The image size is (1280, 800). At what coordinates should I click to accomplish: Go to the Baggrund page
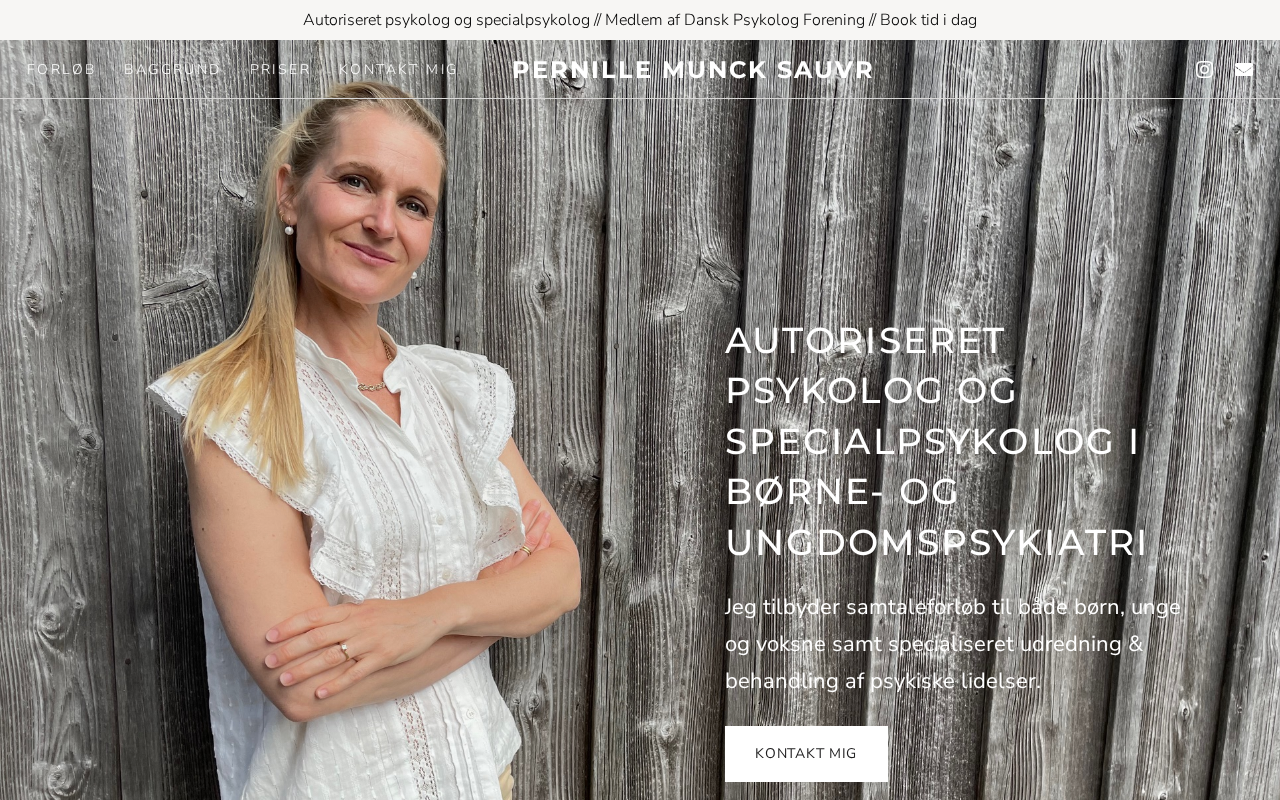(173, 69)
